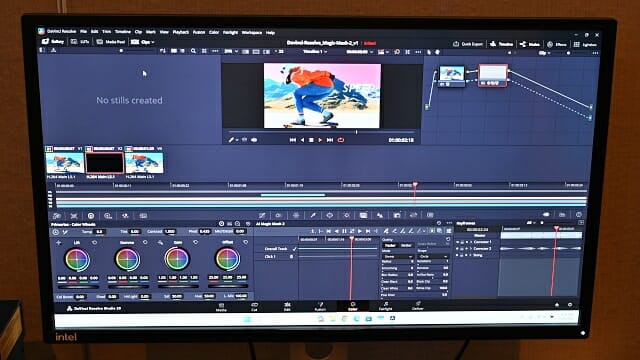The height and width of the screenshot is (360, 640).
Task: Open the Effects panel
Action: pyautogui.click(x=557, y=44)
